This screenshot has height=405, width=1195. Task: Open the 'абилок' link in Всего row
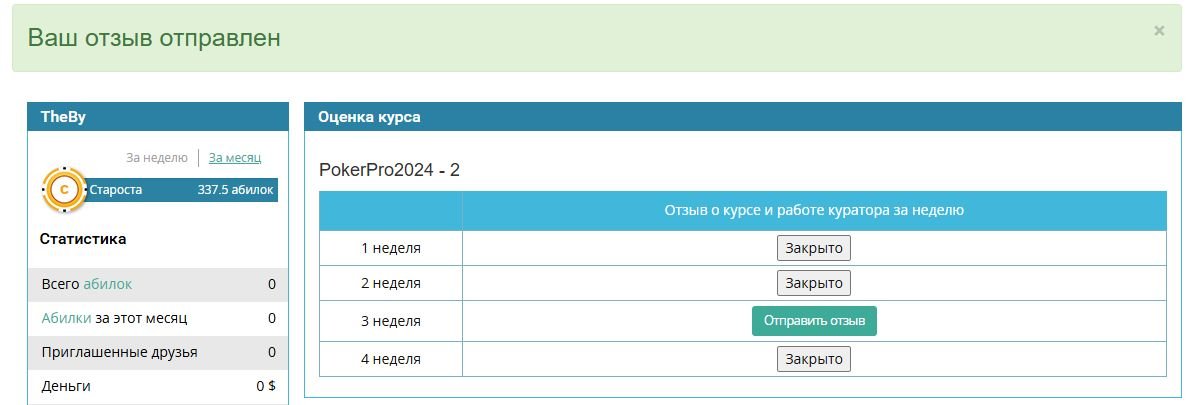(x=107, y=284)
